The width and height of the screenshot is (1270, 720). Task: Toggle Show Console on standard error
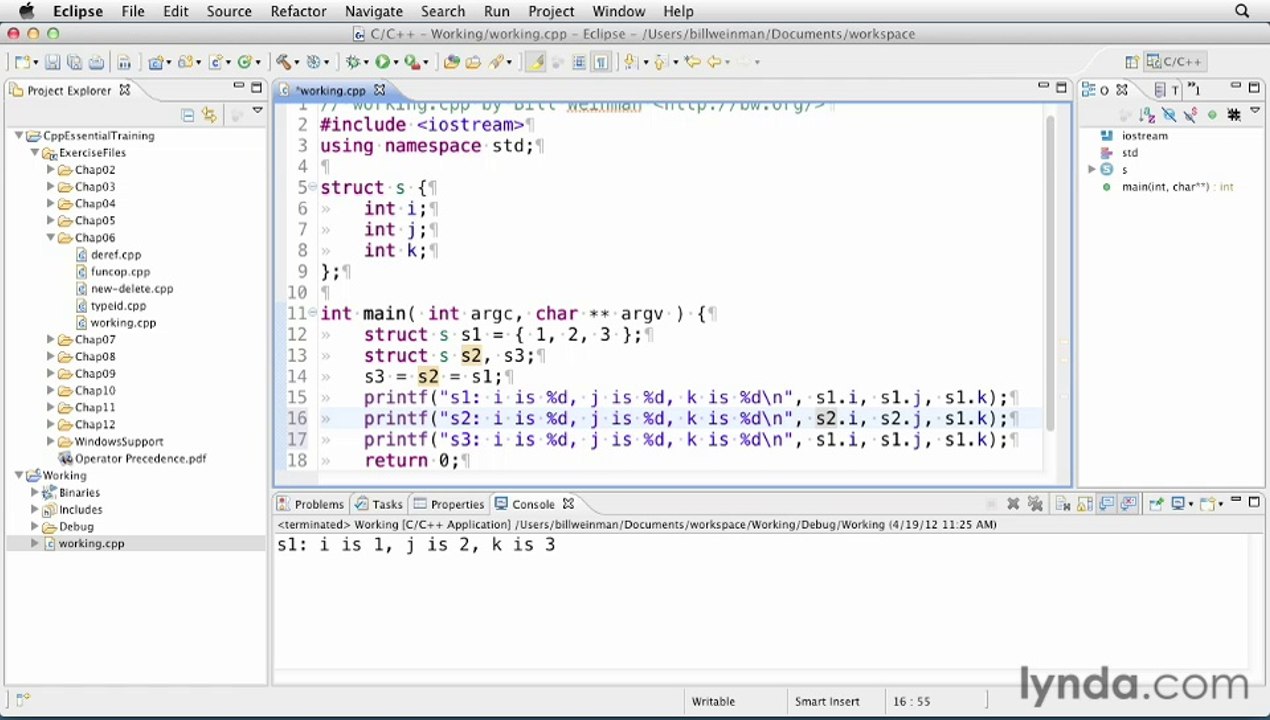pyautogui.click(x=1128, y=504)
